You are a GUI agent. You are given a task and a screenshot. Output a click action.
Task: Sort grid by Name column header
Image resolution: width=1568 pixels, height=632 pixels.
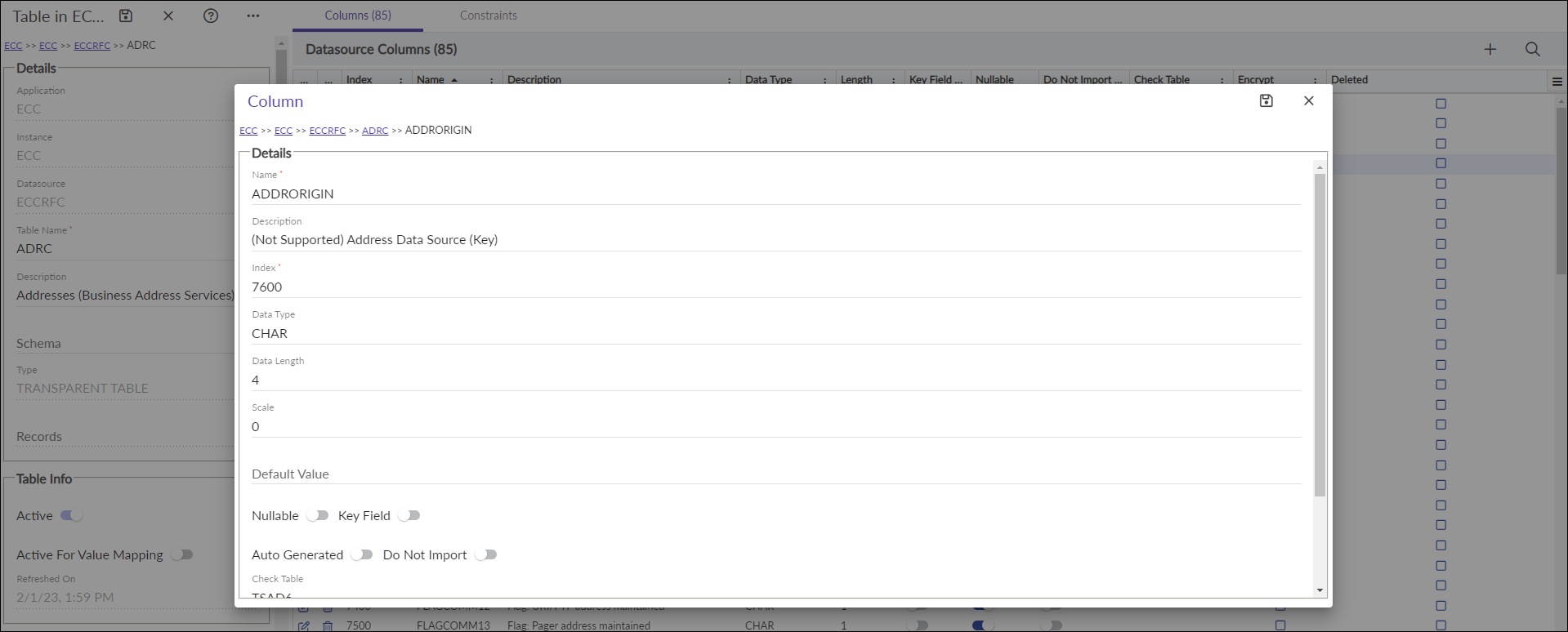point(431,80)
